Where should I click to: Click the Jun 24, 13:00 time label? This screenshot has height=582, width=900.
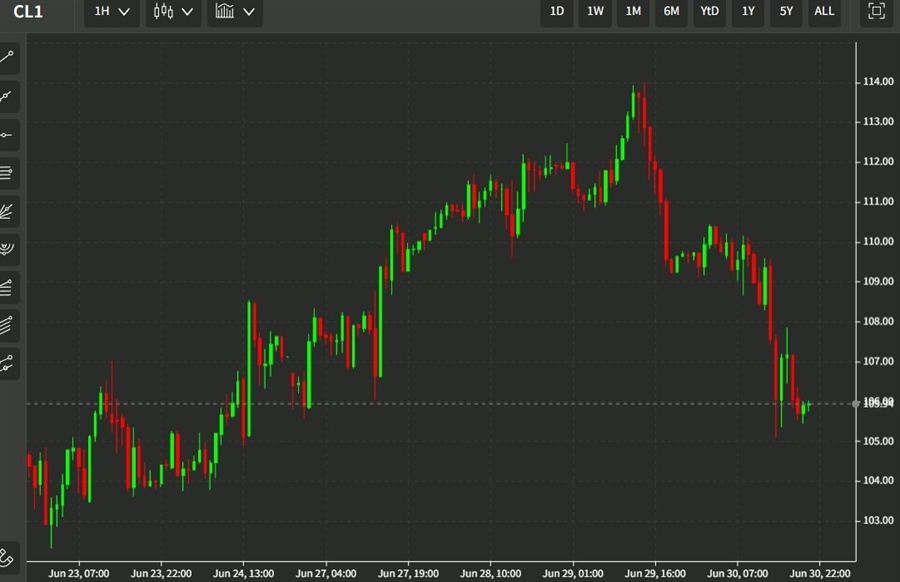click(x=243, y=573)
